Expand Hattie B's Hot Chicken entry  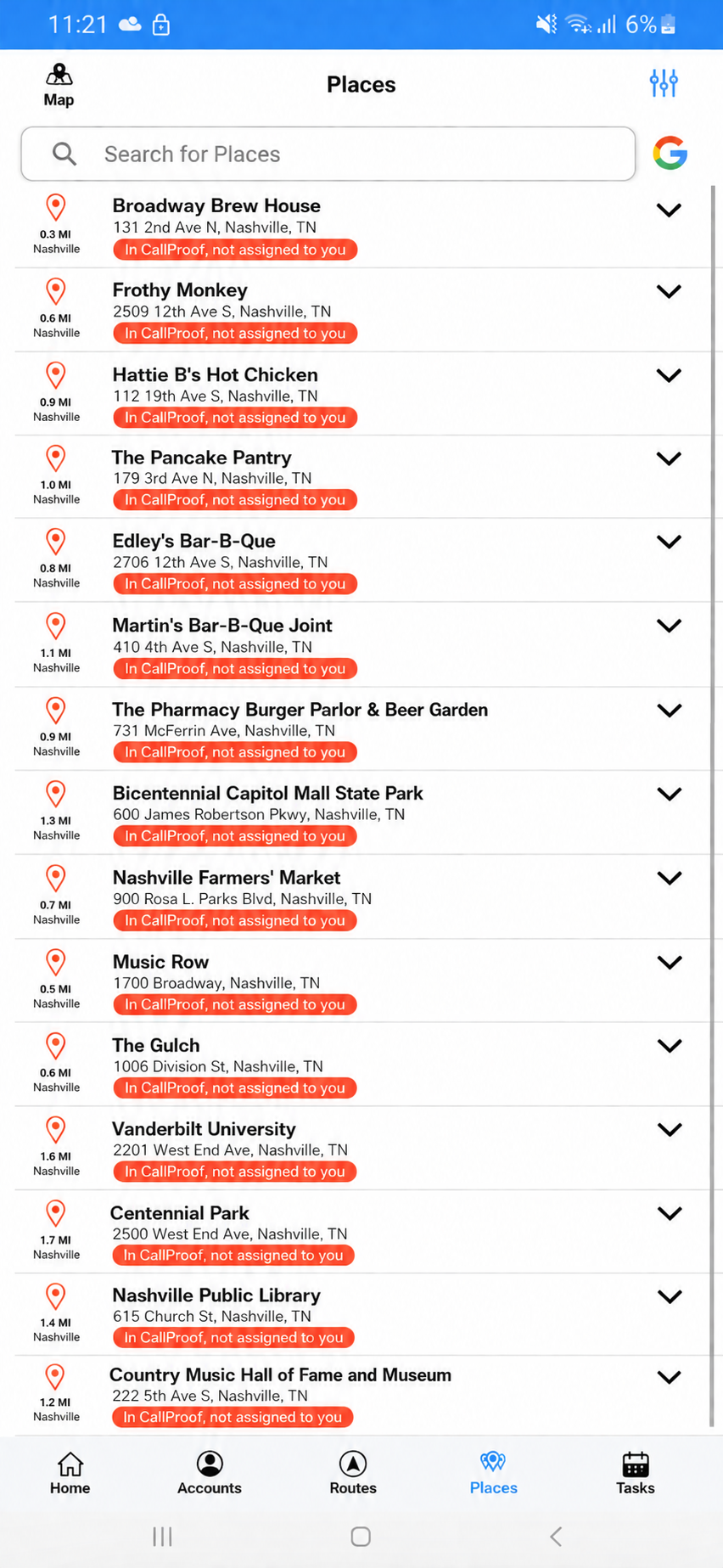[670, 375]
